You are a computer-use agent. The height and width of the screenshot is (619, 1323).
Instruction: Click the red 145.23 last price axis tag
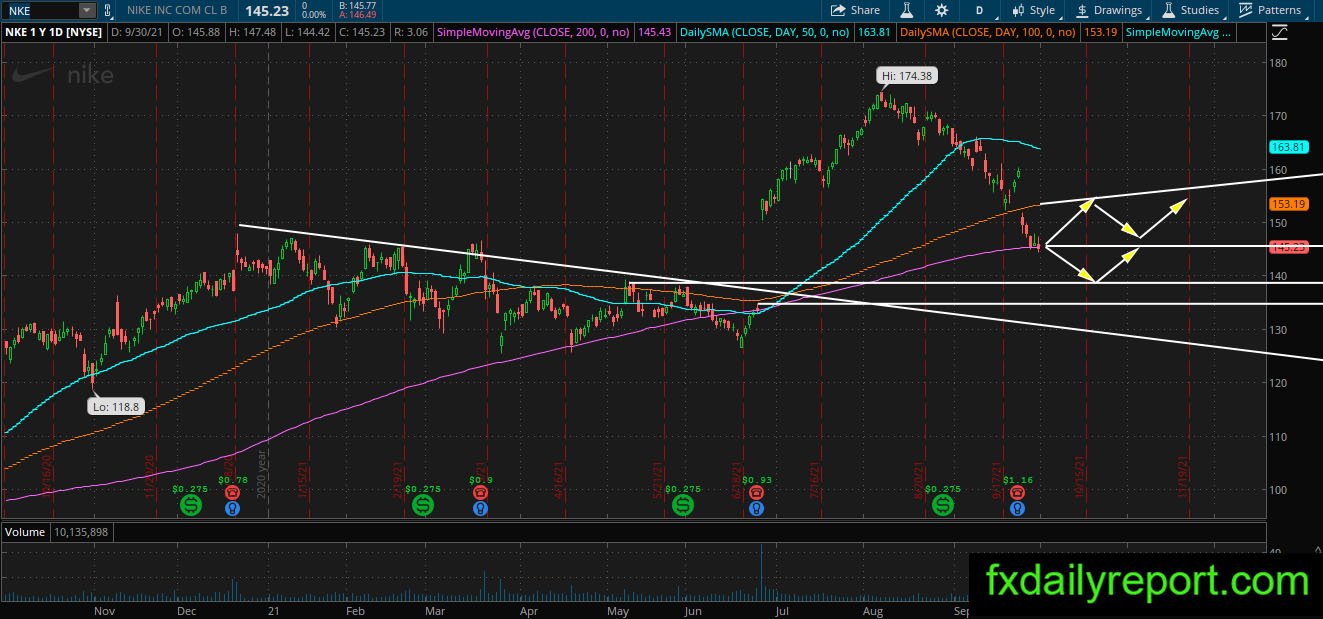point(1288,247)
